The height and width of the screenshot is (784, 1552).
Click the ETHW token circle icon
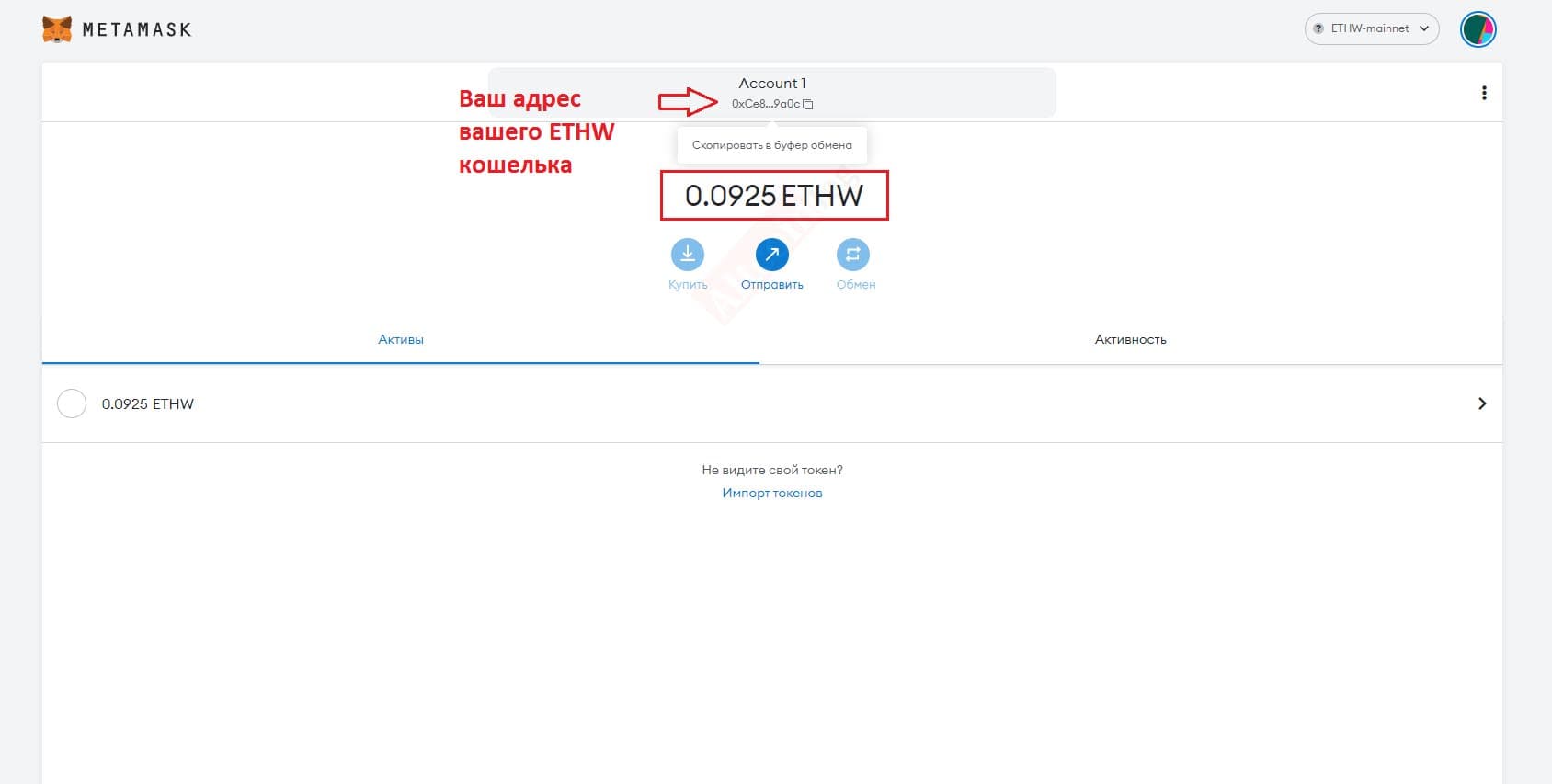coord(72,403)
